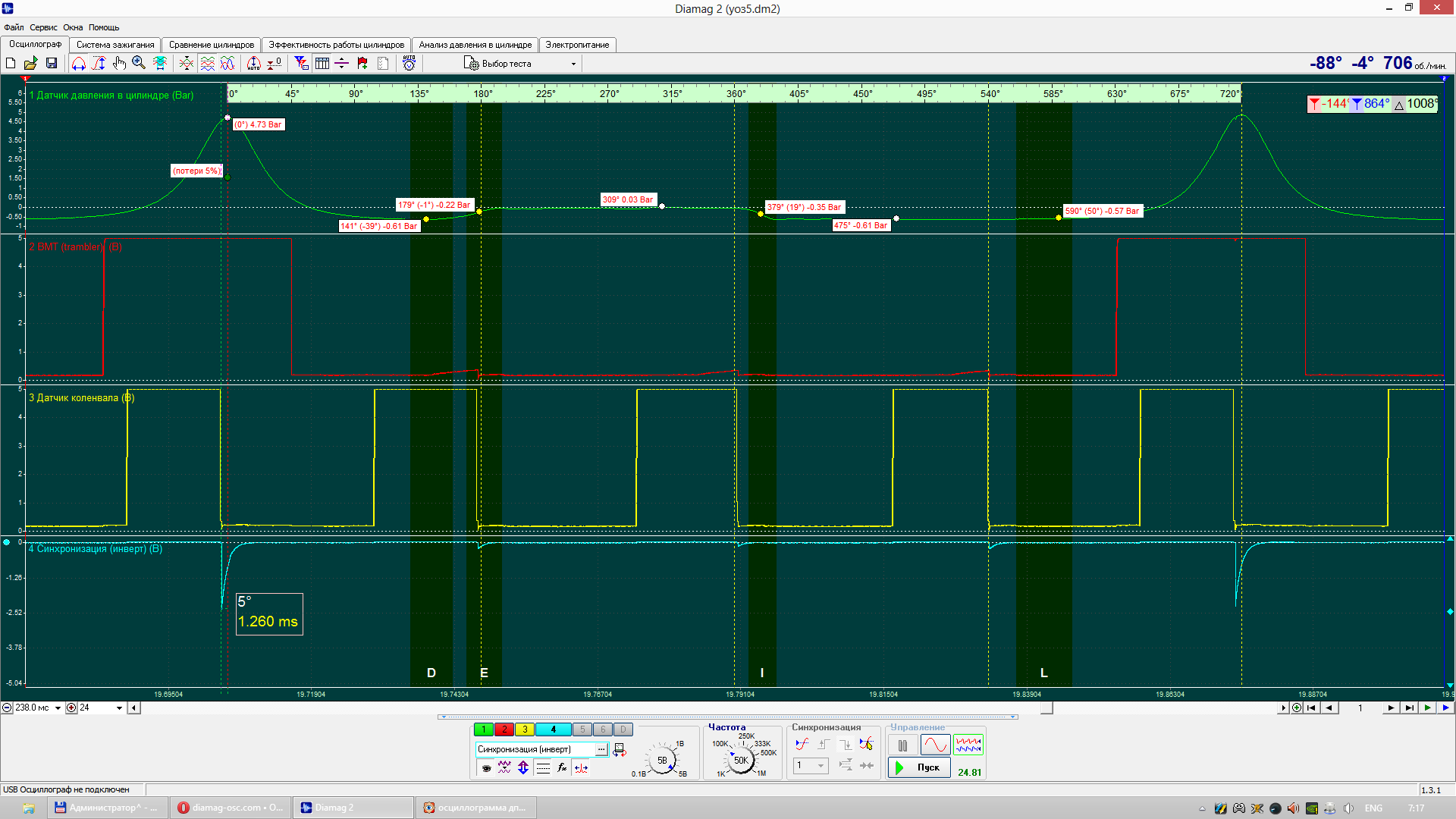Jump to the last frame

pyautogui.click(x=1409, y=708)
